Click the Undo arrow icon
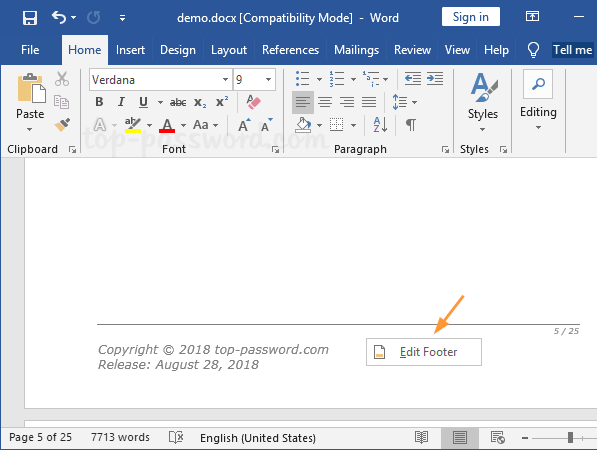597x450 pixels. [59, 18]
